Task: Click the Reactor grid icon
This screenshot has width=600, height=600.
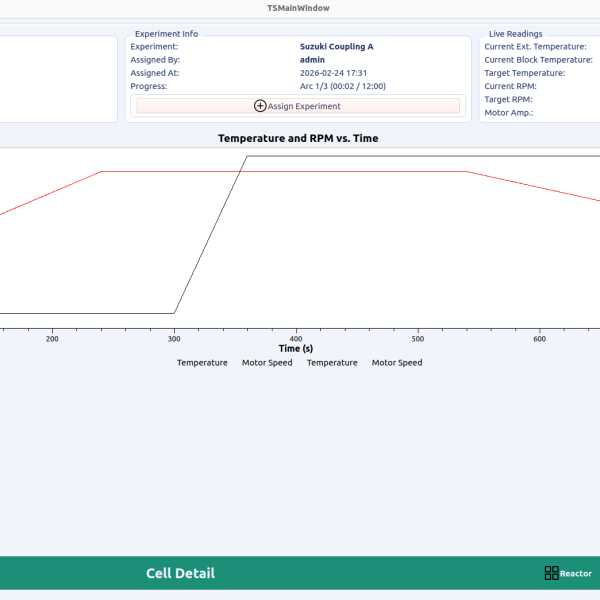Action: pos(551,573)
